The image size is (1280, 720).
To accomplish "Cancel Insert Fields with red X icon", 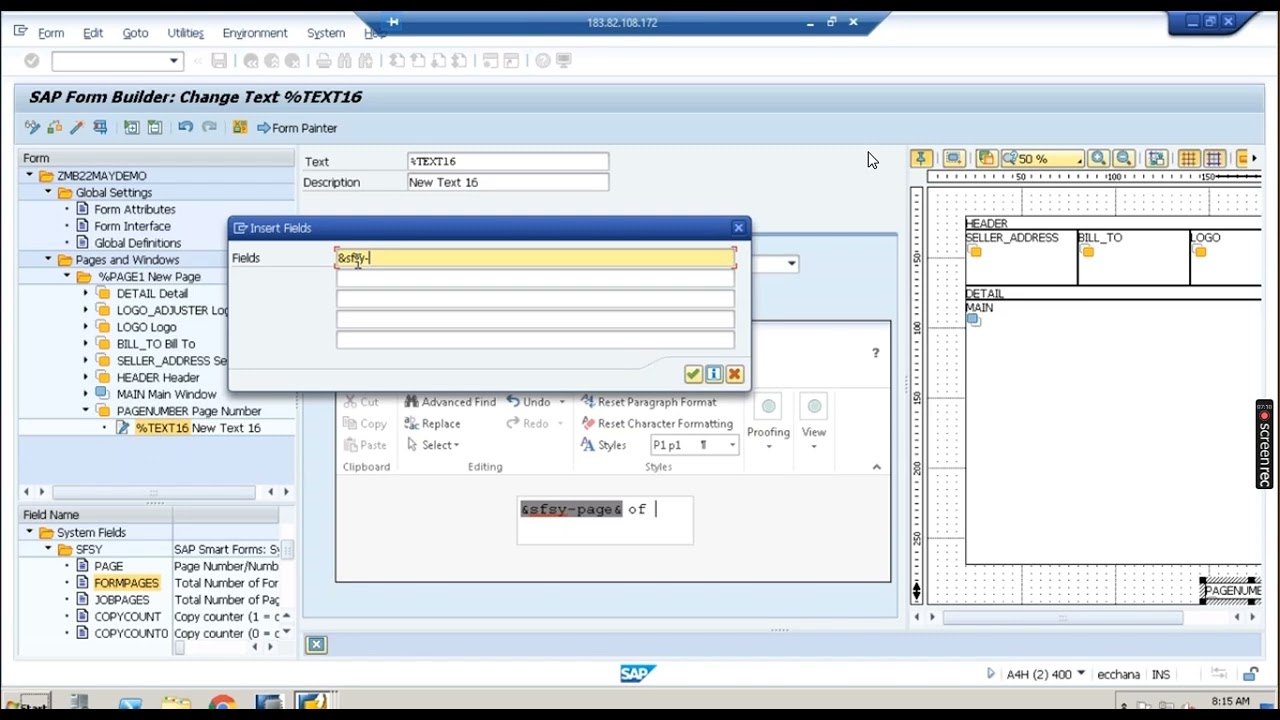I will tap(735, 374).
